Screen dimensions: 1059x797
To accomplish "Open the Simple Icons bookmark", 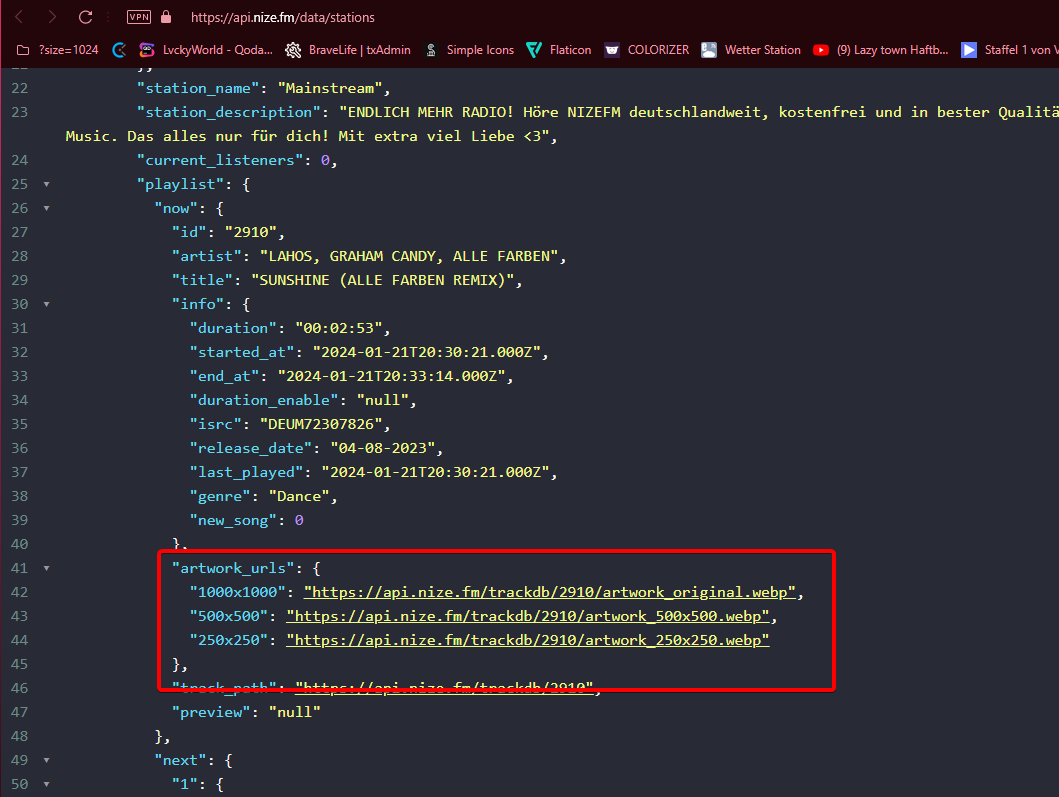I will click(x=469, y=49).
